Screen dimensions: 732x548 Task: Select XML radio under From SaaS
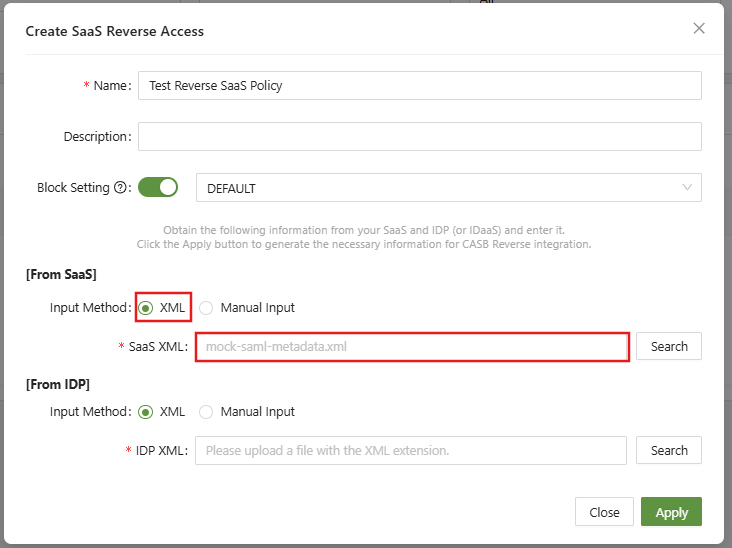point(146,308)
